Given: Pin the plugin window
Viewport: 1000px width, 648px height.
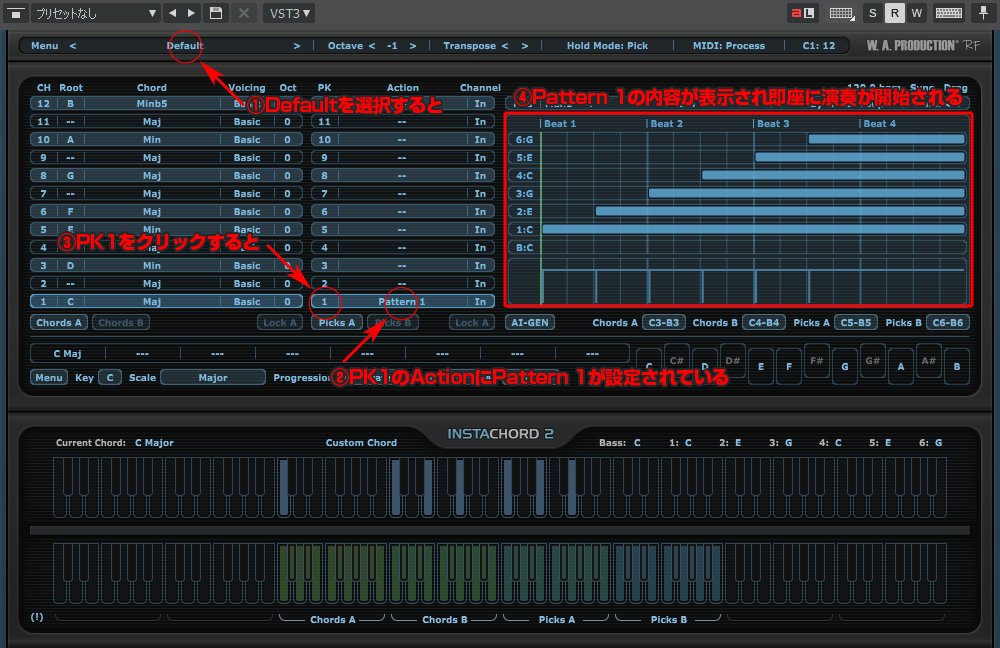Looking at the screenshot, I should click(x=983, y=13).
